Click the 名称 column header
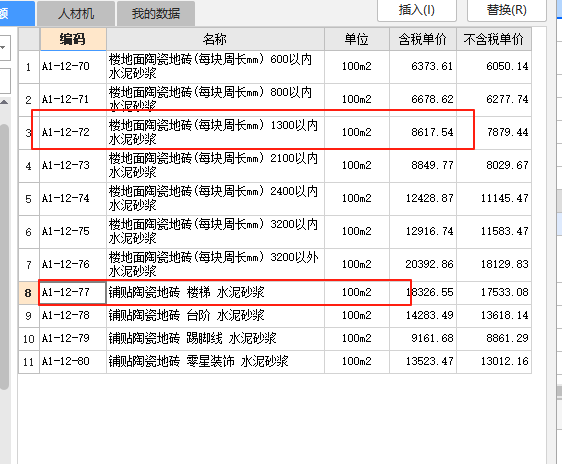This screenshot has width=562, height=464. pos(215,39)
